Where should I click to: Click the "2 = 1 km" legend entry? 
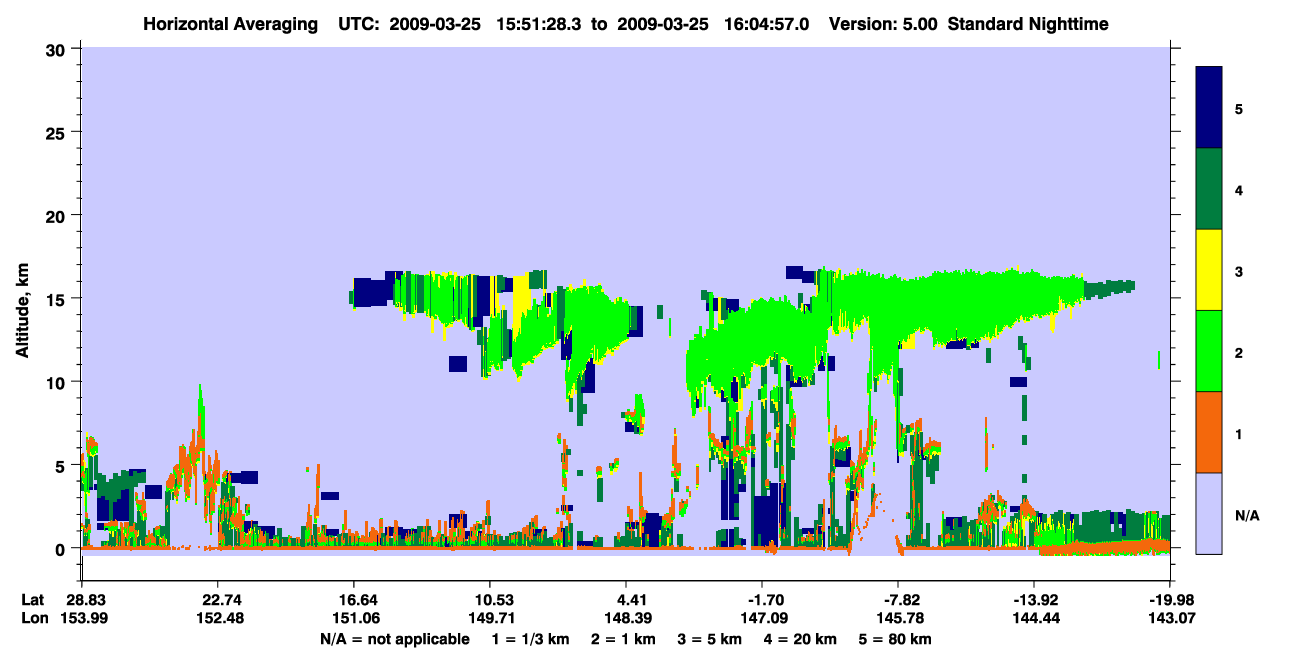[623, 638]
